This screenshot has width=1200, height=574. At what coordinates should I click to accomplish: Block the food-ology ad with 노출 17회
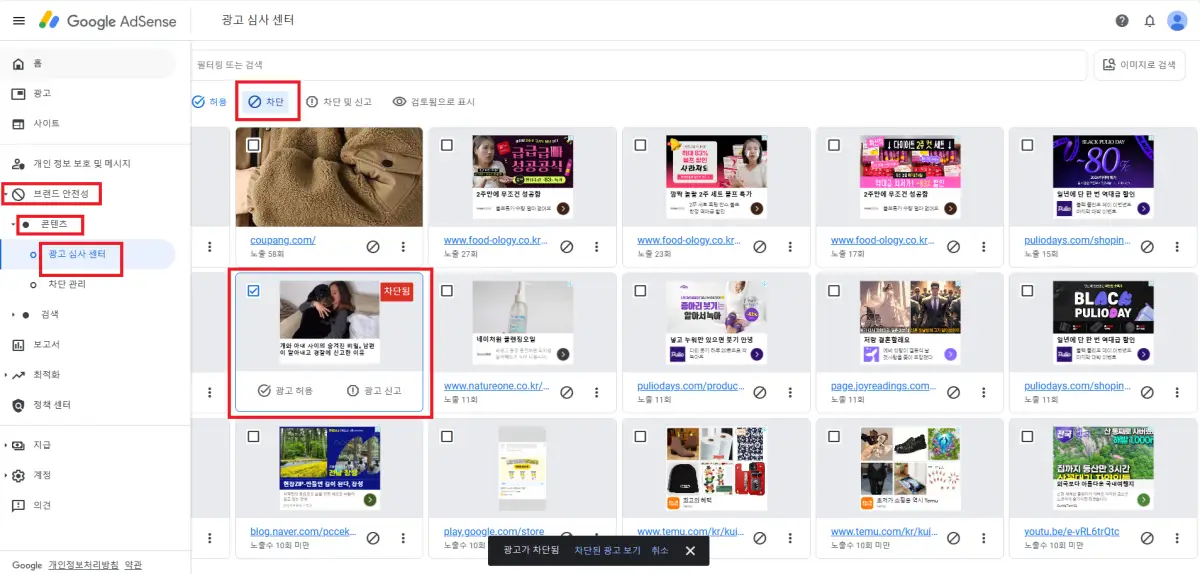[x=953, y=246]
